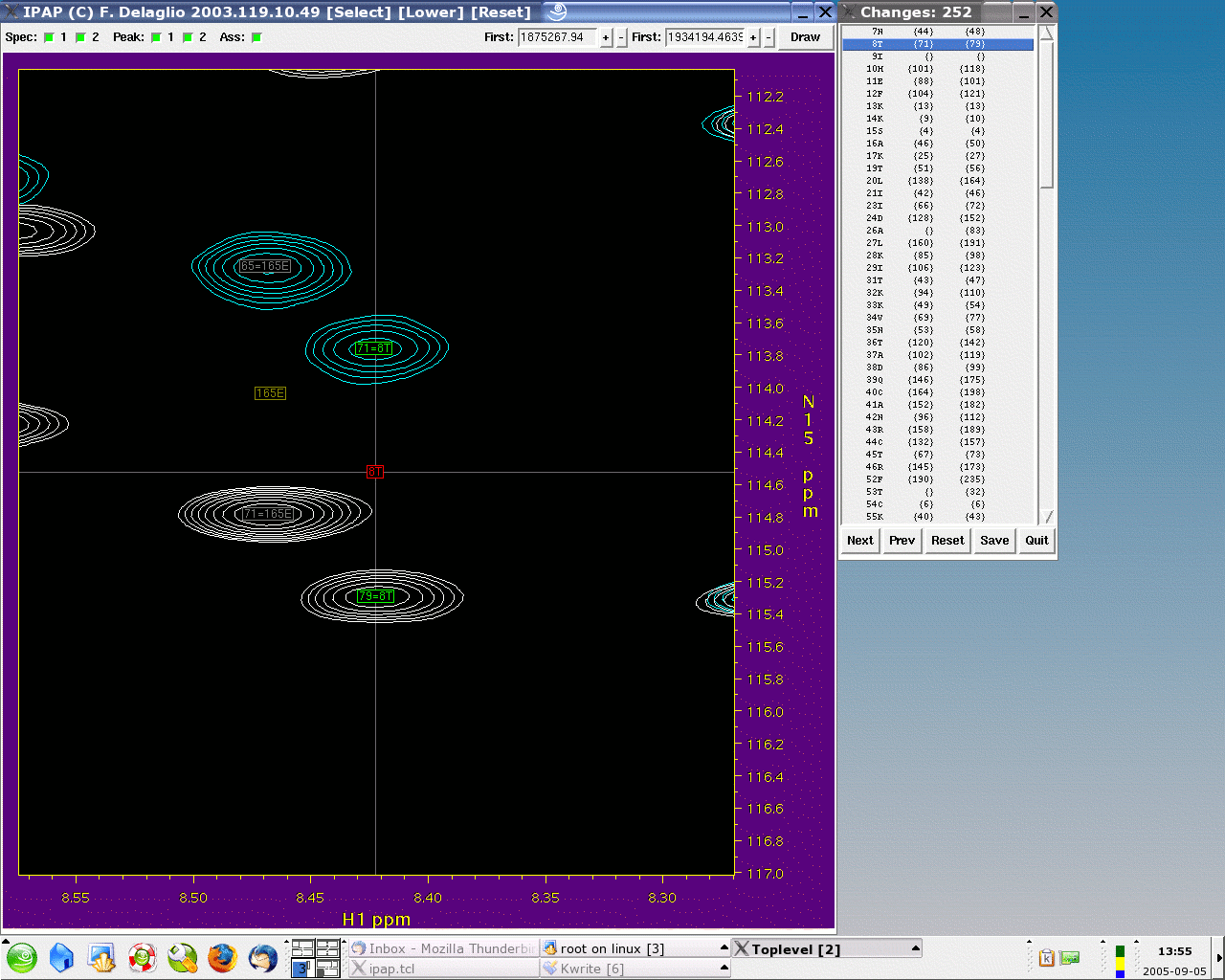Select the 40C row in Changes list
This screenshot has height=980, width=1225.
tap(938, 392)
